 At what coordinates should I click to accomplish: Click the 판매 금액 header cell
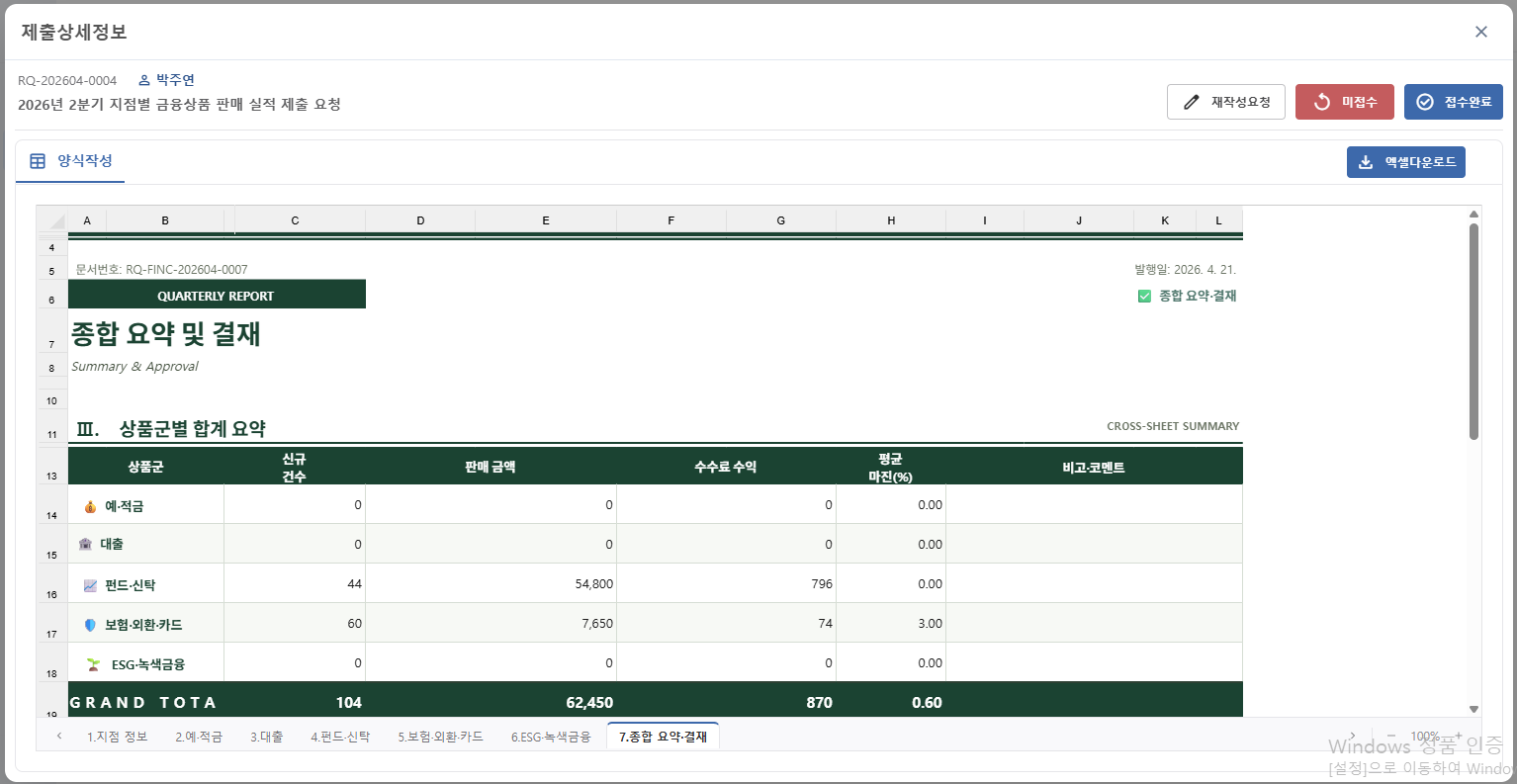[491, 467]
